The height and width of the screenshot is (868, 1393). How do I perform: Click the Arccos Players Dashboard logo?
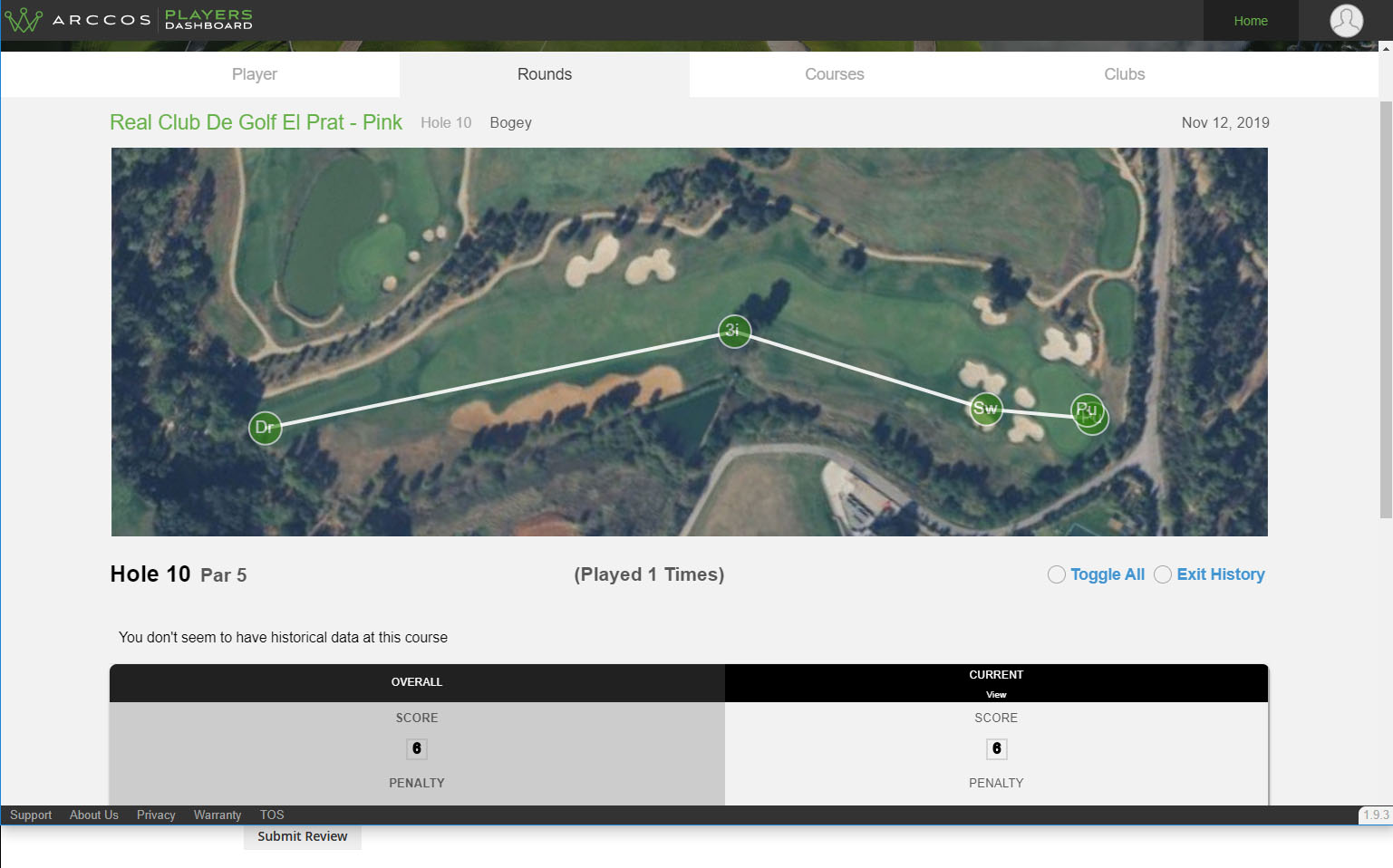point(129,20)
